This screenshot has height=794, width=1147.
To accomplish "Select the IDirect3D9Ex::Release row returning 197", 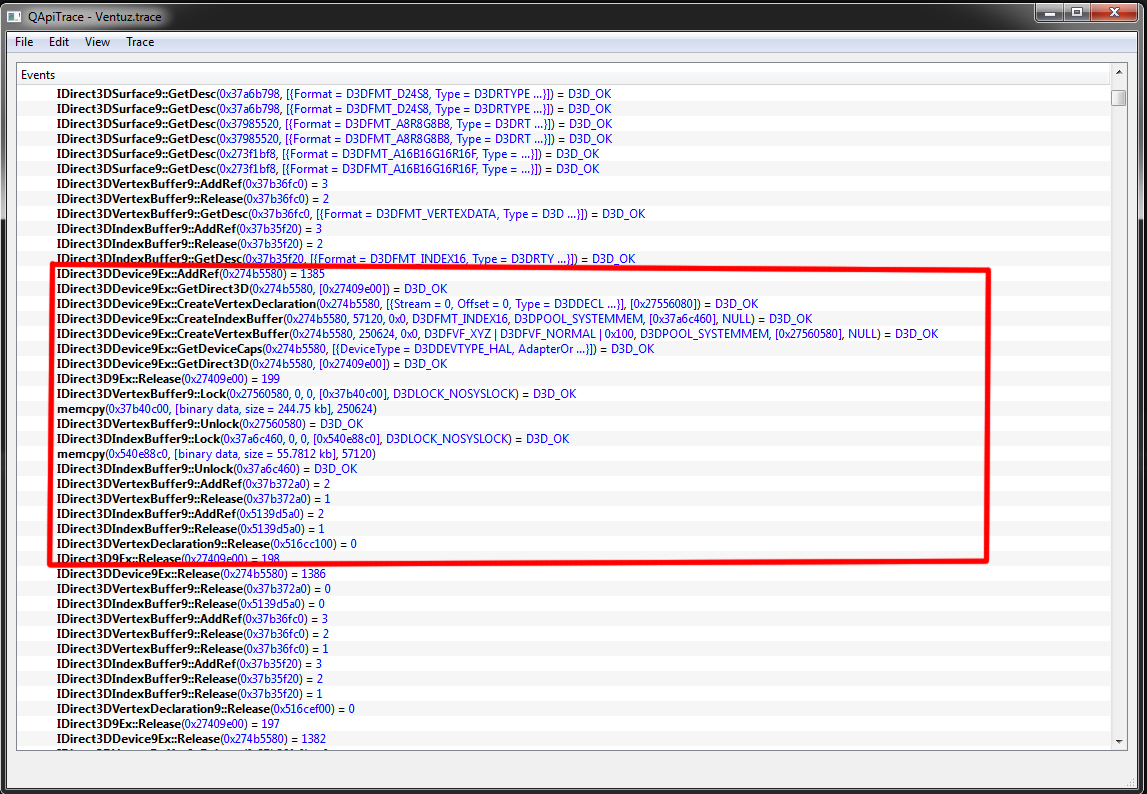I will 168,724.
